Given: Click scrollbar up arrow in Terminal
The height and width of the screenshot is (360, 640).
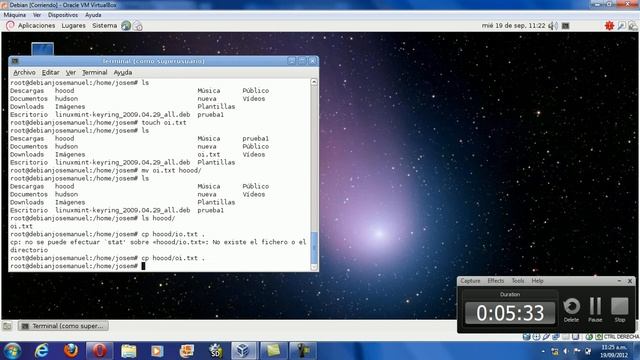Looking at the screenshot, I should coord(314,82).
